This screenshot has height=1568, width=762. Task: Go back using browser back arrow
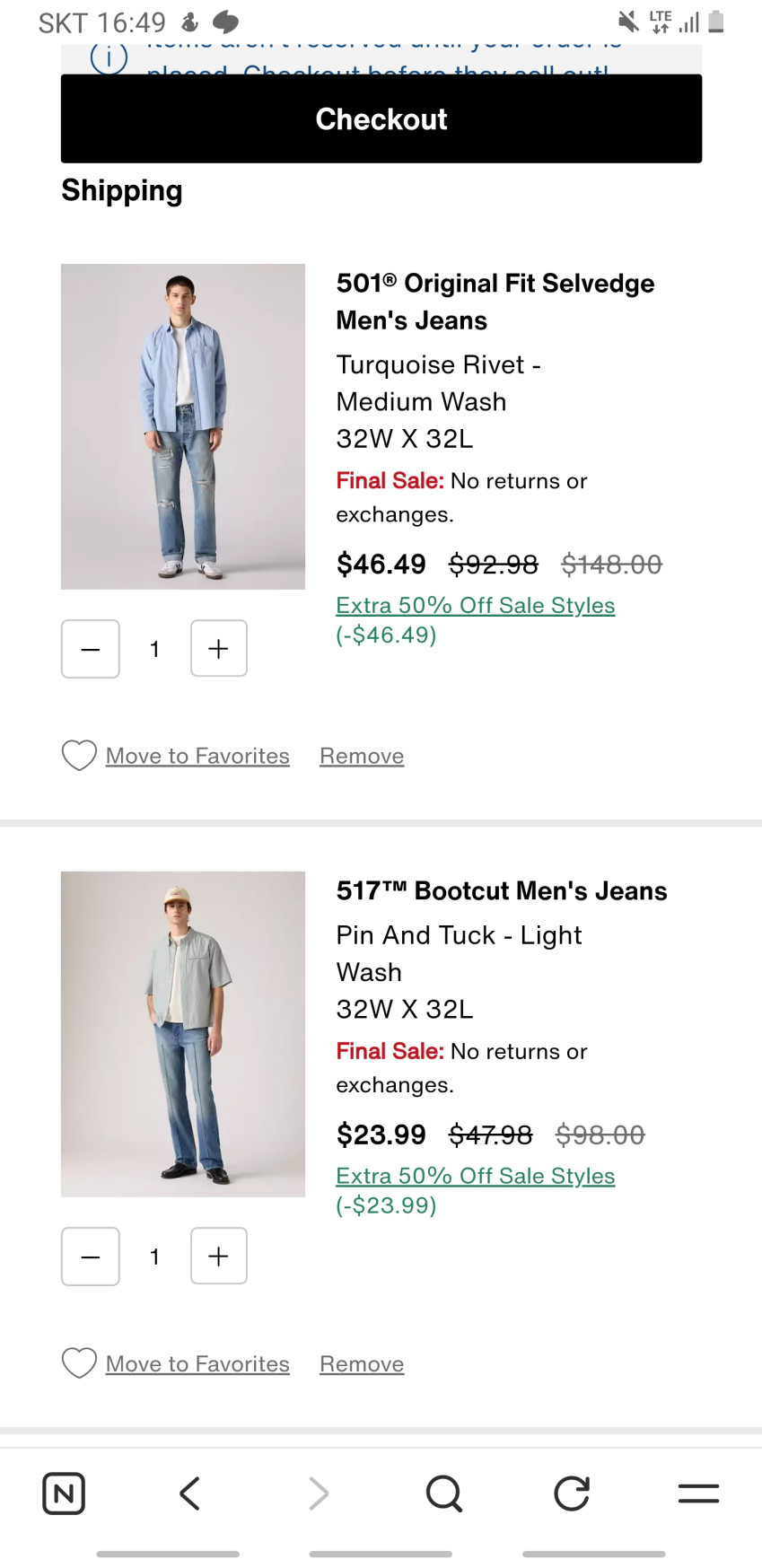(189, 1494)
